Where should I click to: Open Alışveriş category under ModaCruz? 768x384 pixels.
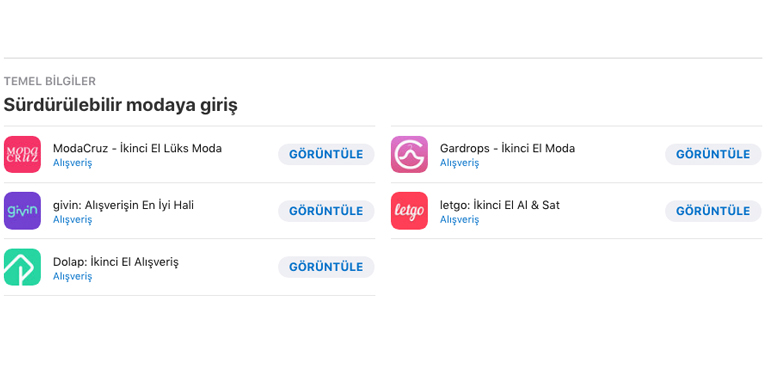[x=72, y=163]
